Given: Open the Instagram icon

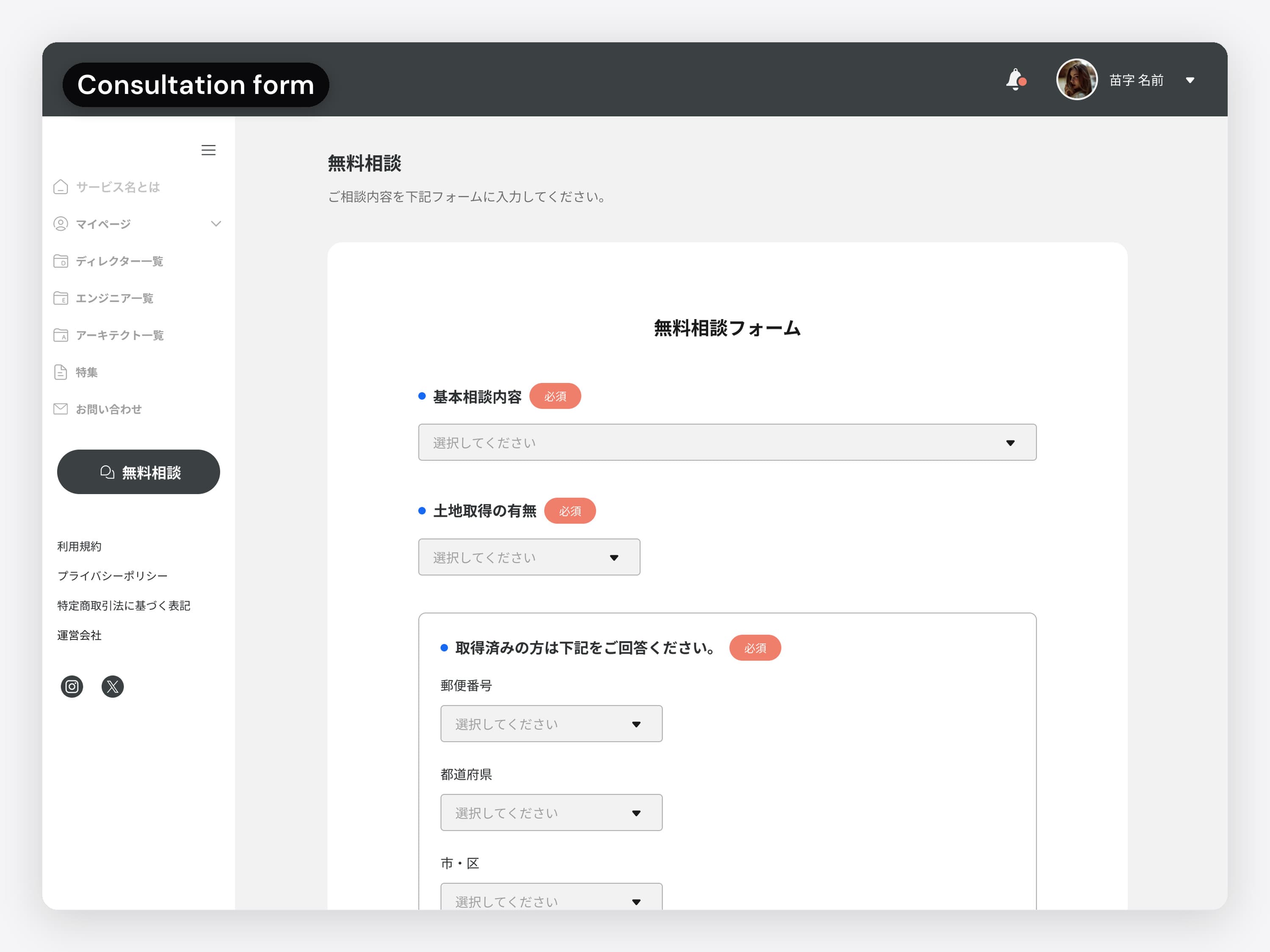Looking at the screenshot, I should click(x=72, y=686).
